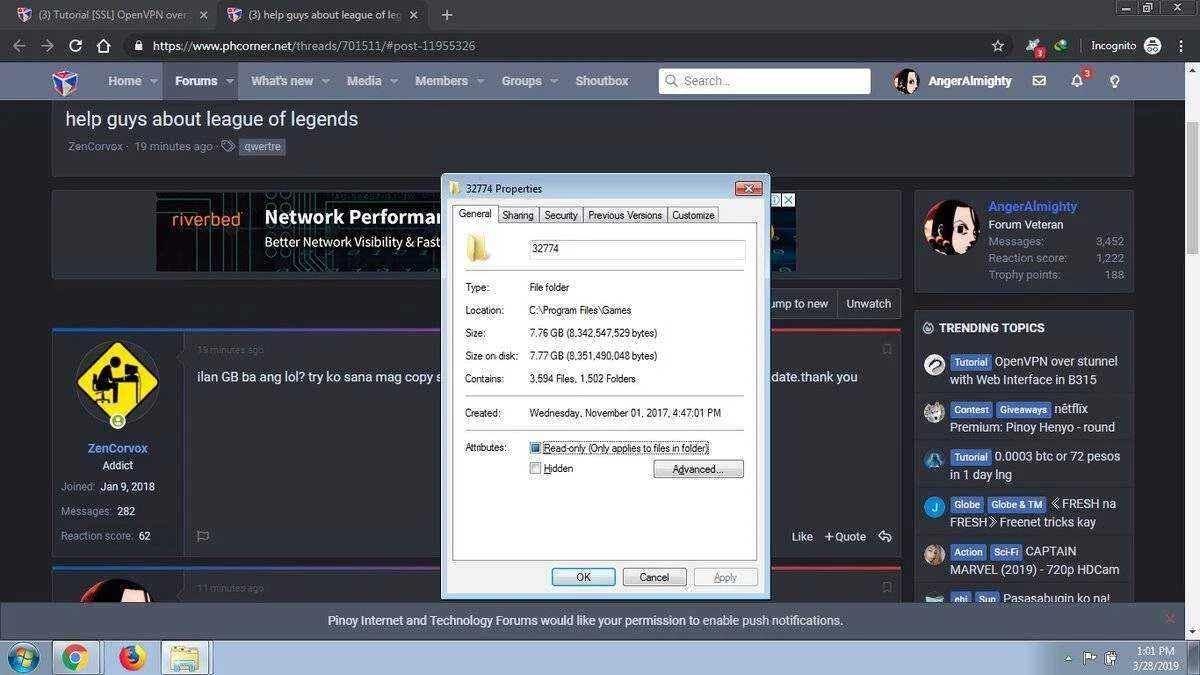The height and width of the screenshot is (675, 1200).
Task: Click the reply arrow icon beside Quote
Action: [884, 536]
